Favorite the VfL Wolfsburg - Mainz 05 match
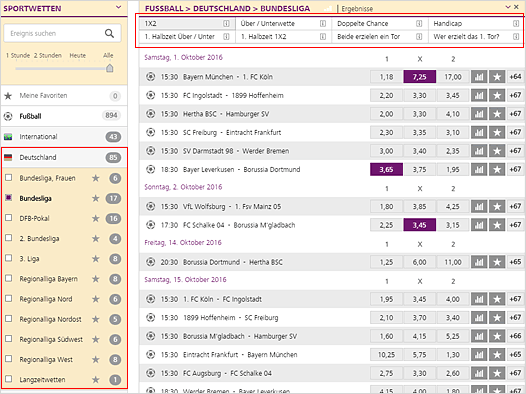This screenshot has height=394, width=526. 497,207
